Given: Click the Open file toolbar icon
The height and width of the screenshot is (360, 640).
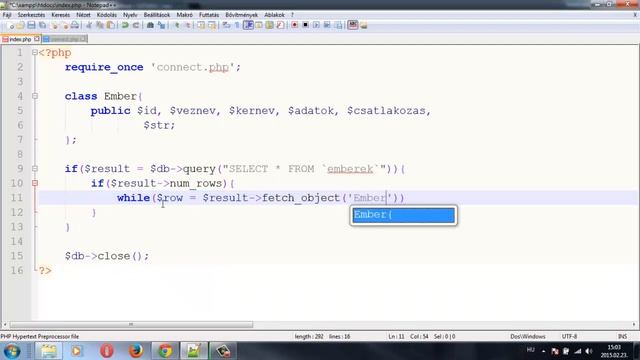Looking at the screenshot, I should pyautogui.click(x=20, y=25).
